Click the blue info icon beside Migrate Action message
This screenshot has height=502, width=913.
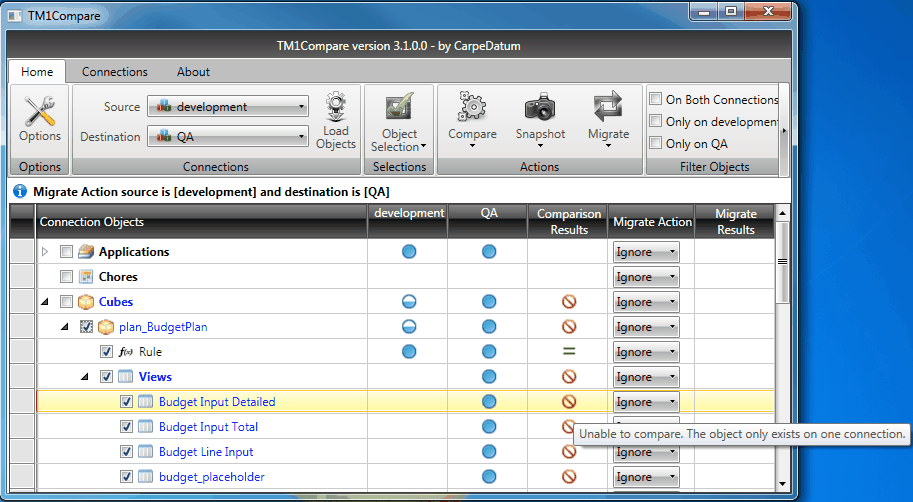tap(20, 192)
